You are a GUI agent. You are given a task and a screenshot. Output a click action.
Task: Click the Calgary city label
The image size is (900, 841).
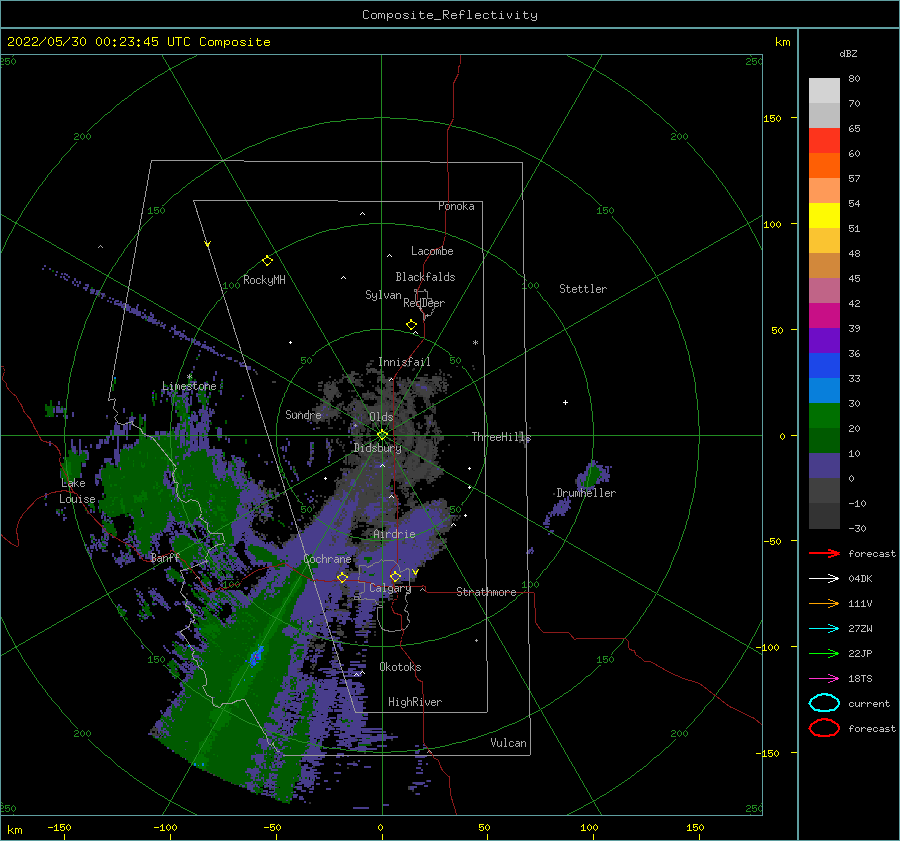tap(390, 588)
